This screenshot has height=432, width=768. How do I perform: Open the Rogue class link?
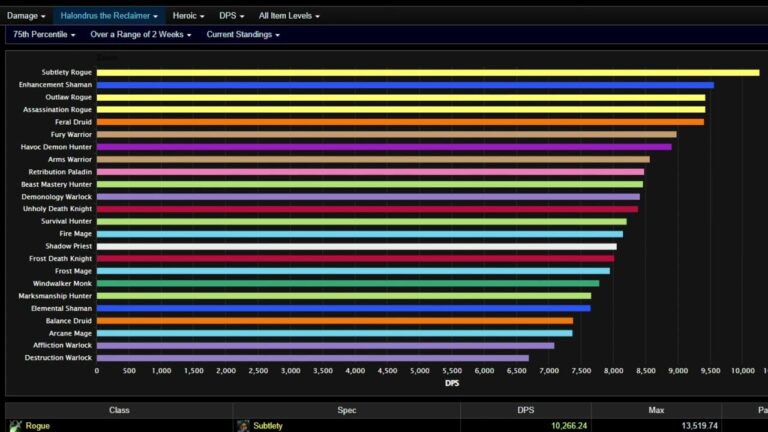pos(38,426)
